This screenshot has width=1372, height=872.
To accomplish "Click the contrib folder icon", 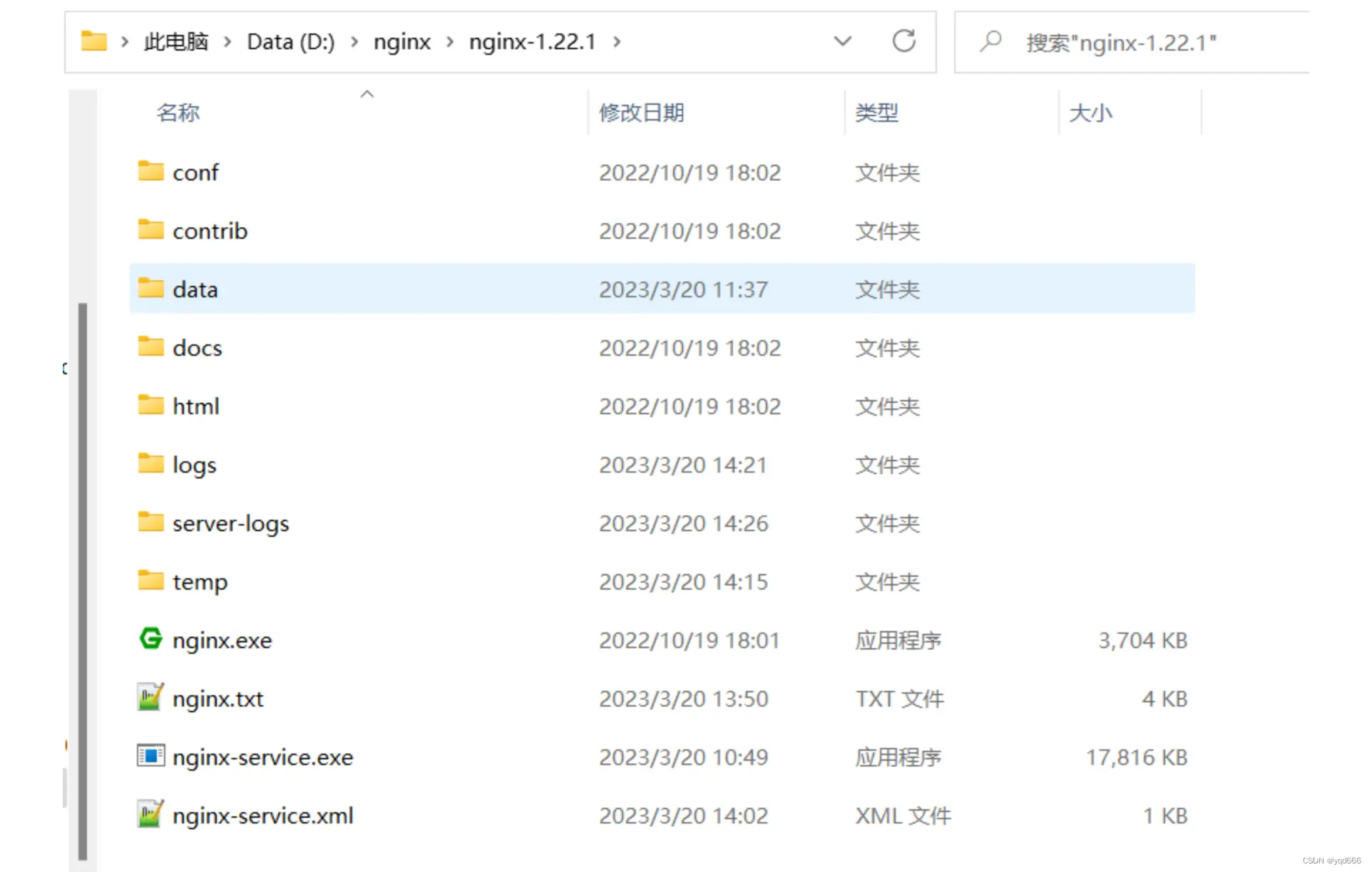I will pyautogui.click(x=150, y=230).
